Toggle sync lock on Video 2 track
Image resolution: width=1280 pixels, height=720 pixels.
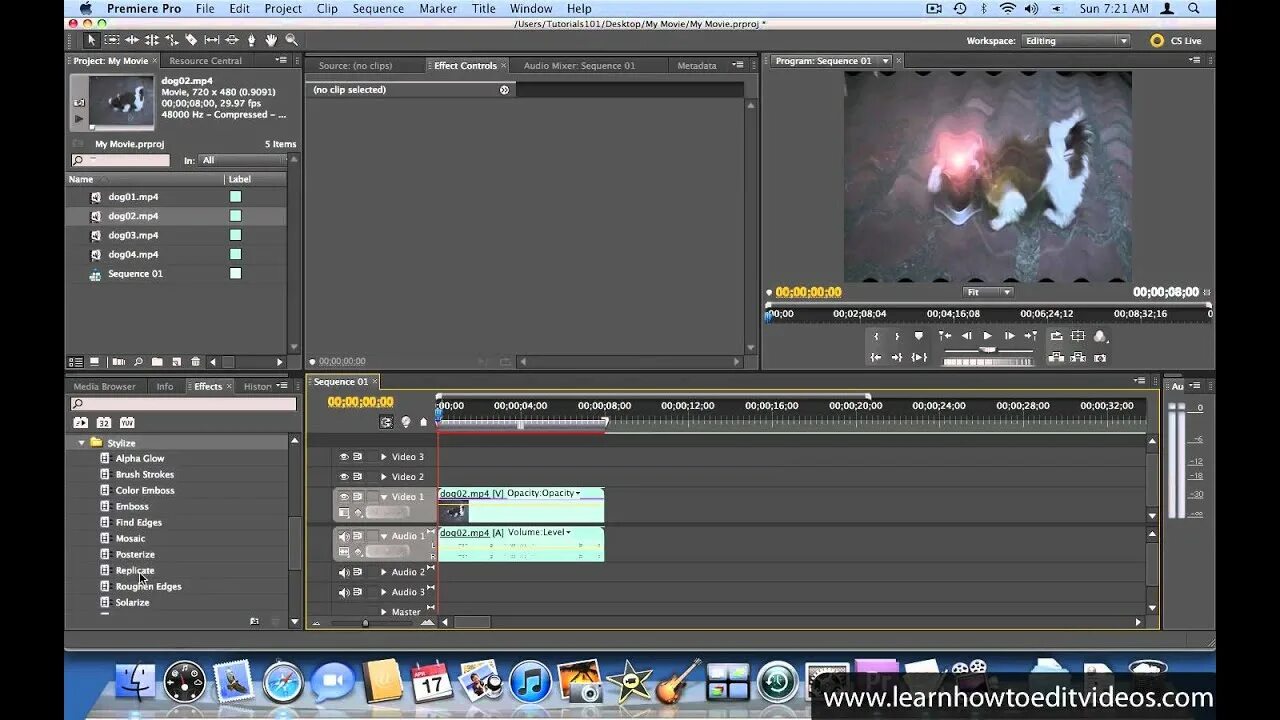click(x=358, y=477)
